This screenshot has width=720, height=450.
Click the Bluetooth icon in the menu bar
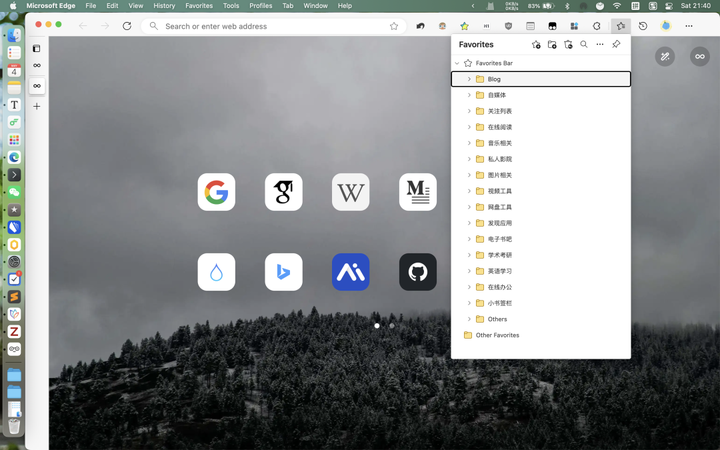[567, 6]
